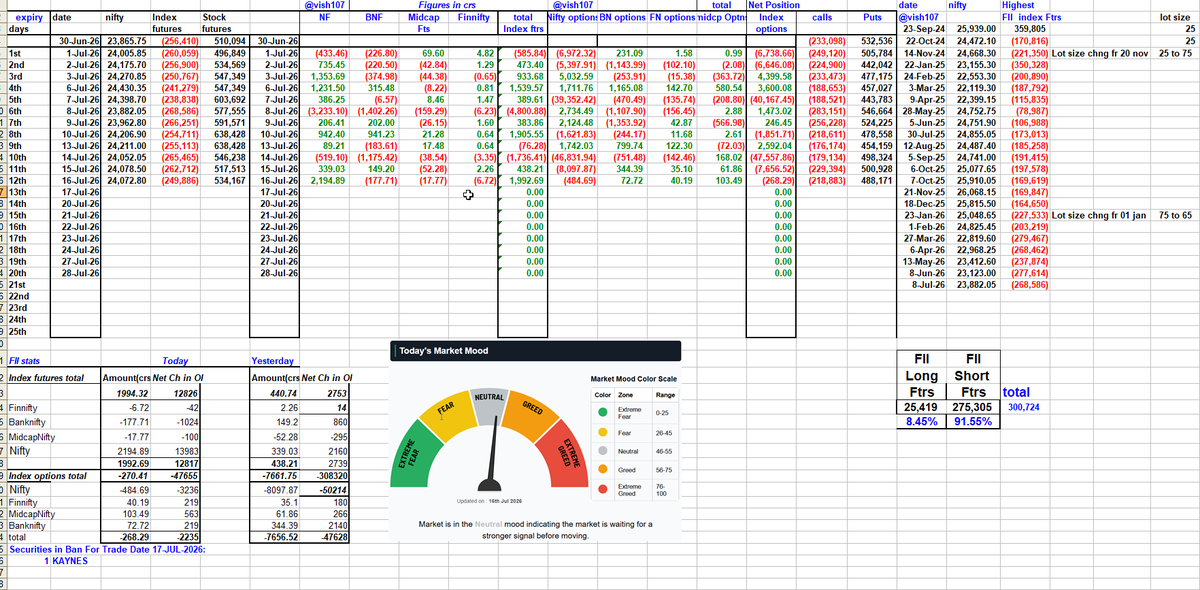
Task: Click today's index options total -270.41
Action: [x=133, y=475]
